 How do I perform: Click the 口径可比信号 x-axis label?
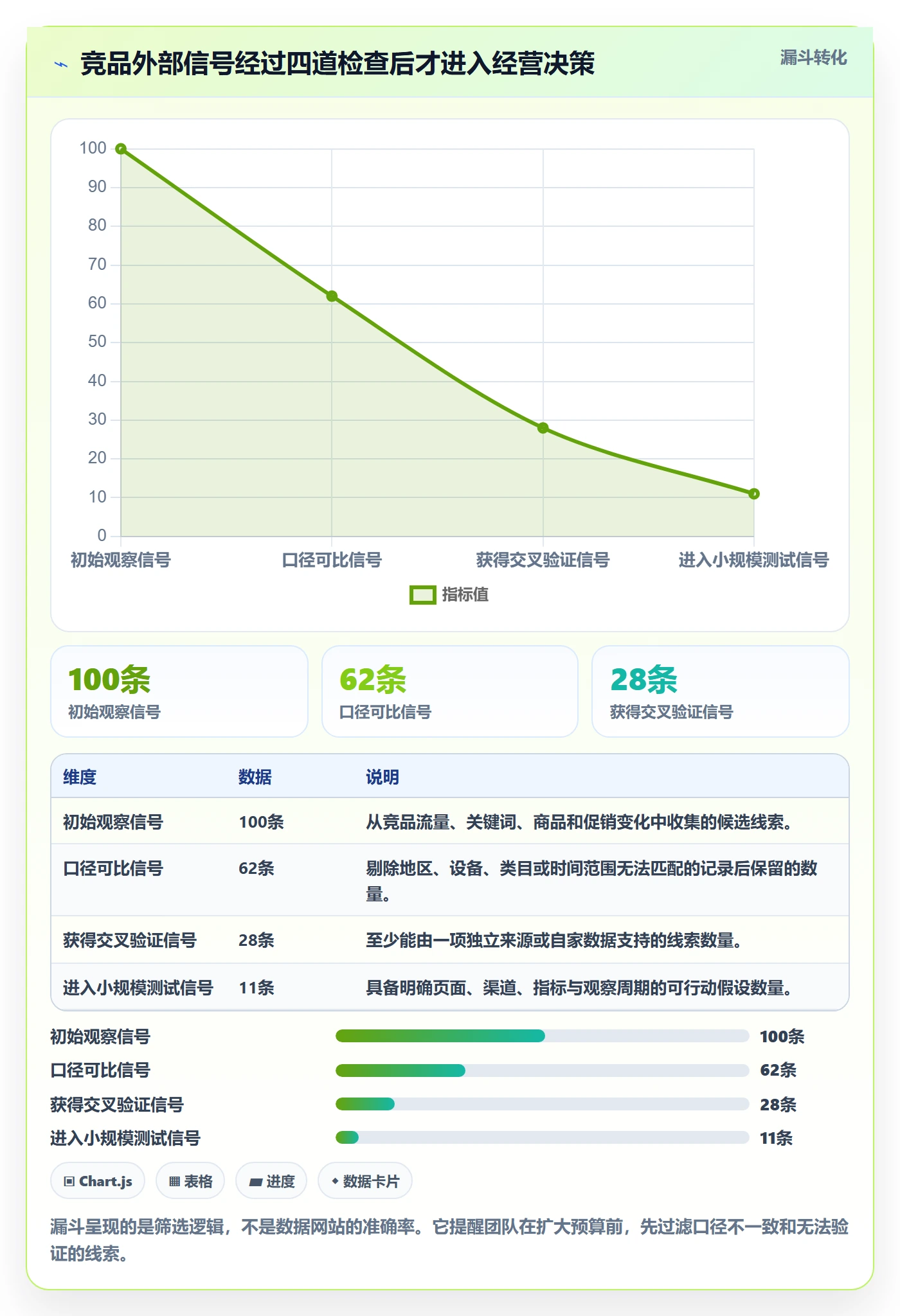pyautogui.click(x=332, y=560)
